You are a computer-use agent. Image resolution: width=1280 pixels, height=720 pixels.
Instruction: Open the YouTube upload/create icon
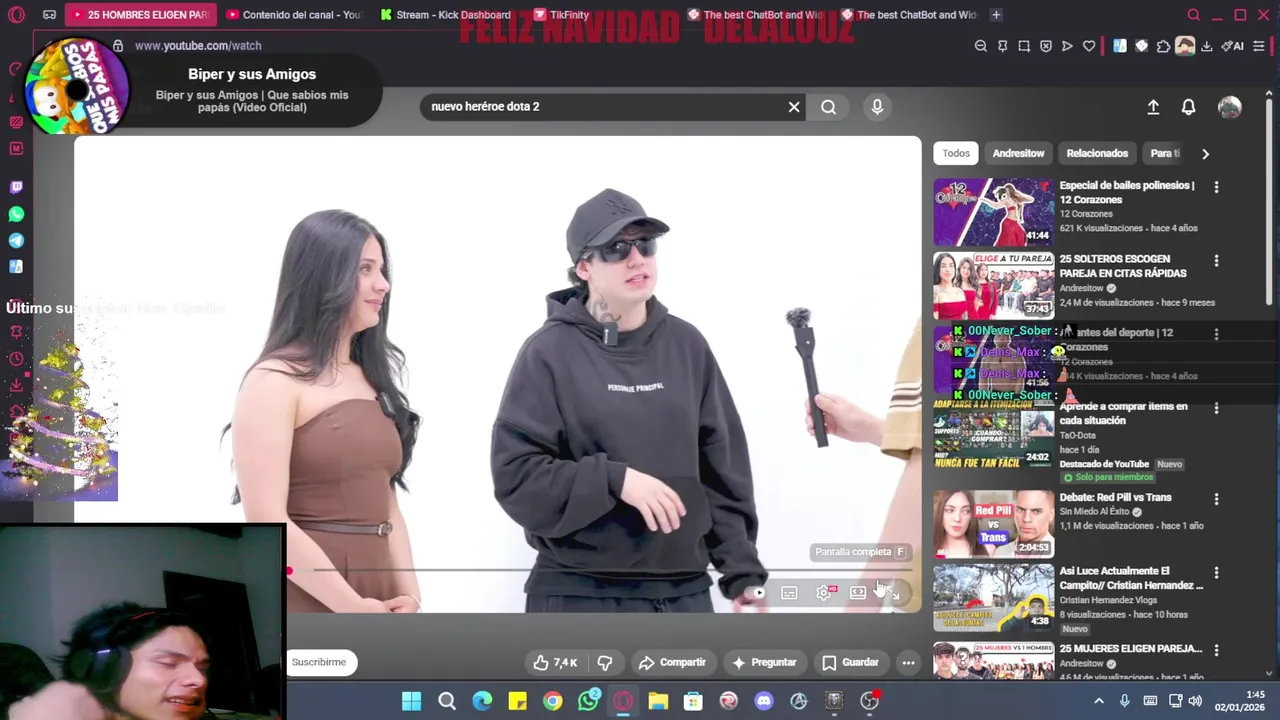coord(1153,107)
